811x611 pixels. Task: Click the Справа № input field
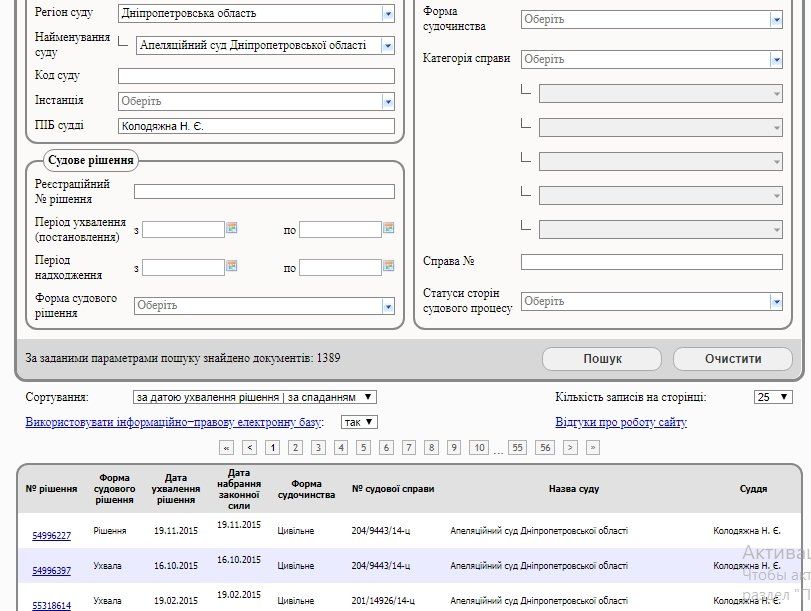tap(651, 262)
